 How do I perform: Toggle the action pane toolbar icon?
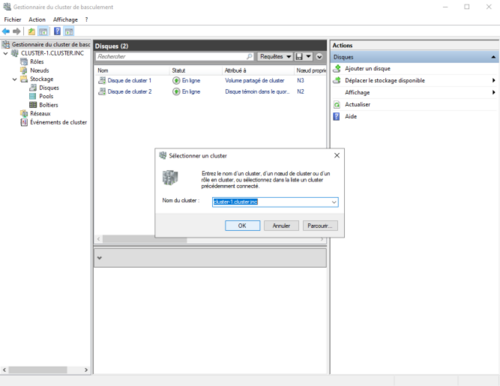[69, 31]
